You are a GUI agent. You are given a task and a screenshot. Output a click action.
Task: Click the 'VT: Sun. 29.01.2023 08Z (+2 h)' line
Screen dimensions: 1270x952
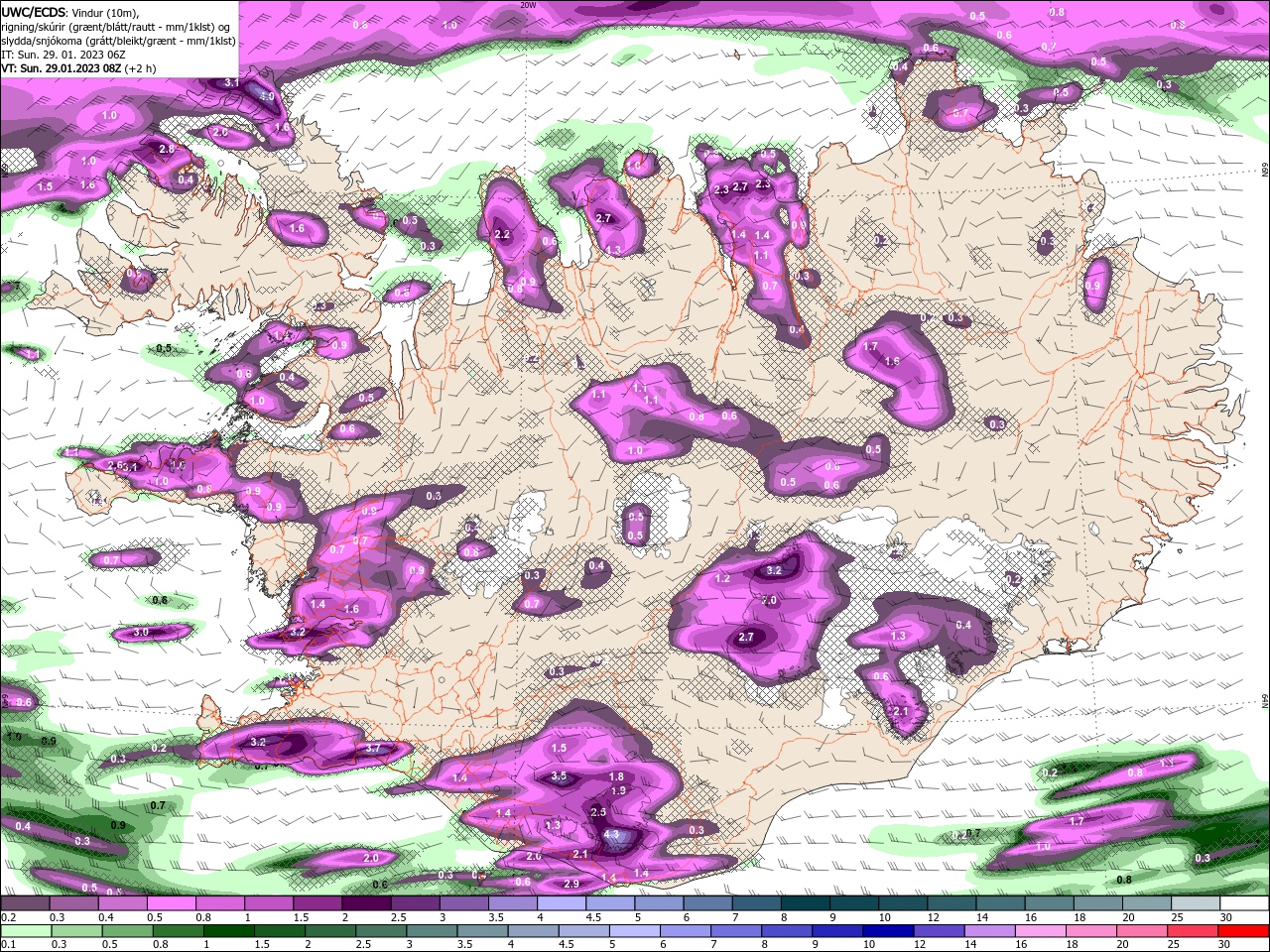pos(78,68)
